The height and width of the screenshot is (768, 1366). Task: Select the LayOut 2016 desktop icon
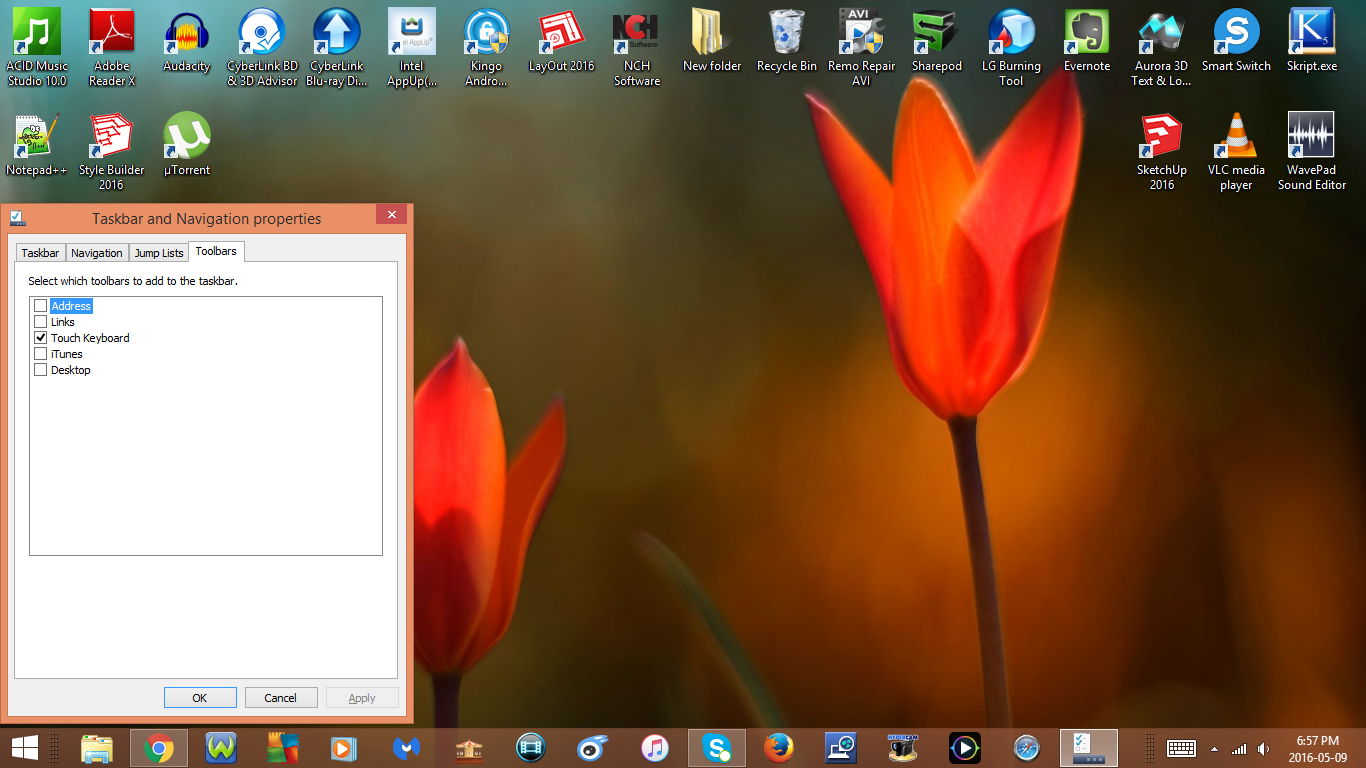click(x=562, y=40)
